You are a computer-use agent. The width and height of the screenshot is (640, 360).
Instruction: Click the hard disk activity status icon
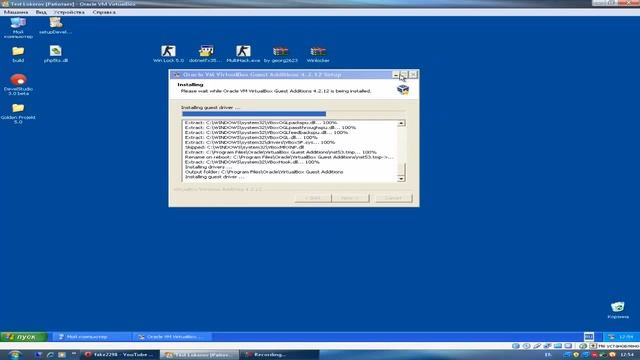pyautogui.click(x=516, y=346)
